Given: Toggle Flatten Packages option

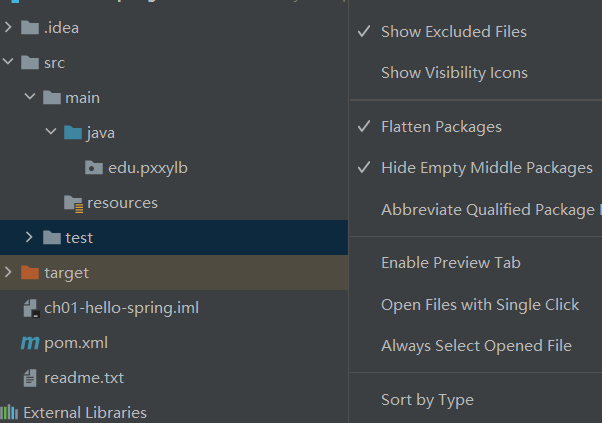Looking at the screenshot, I should point(441,127).
